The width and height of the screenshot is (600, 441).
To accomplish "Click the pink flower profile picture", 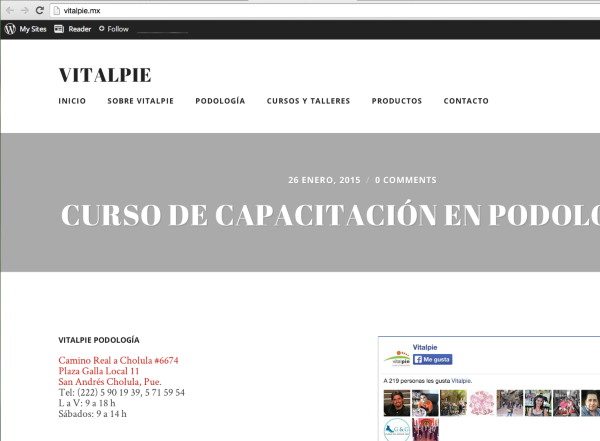I will tap(481, 403).
